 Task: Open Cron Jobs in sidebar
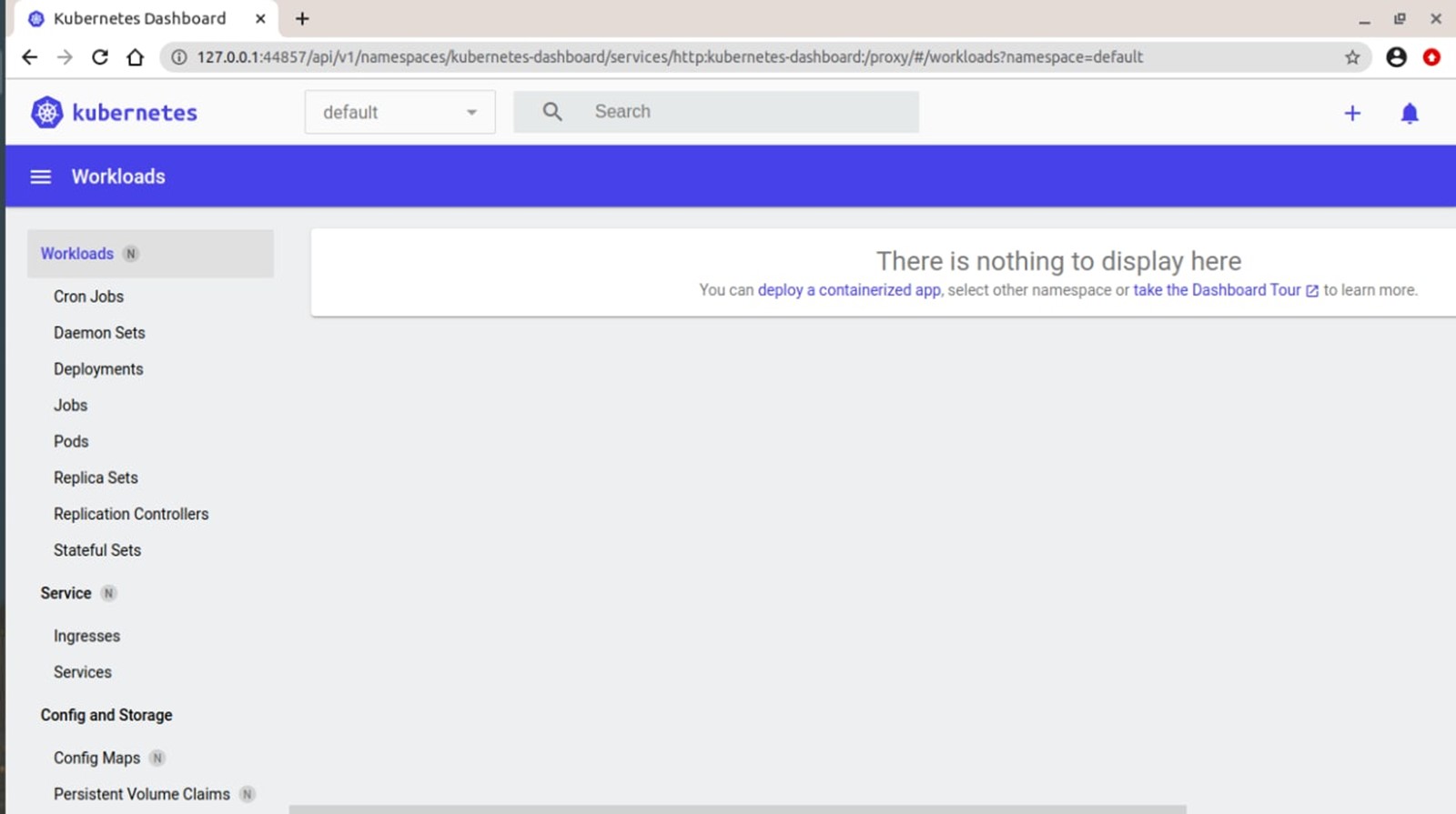pyautogui.click(x=88, y=296)
